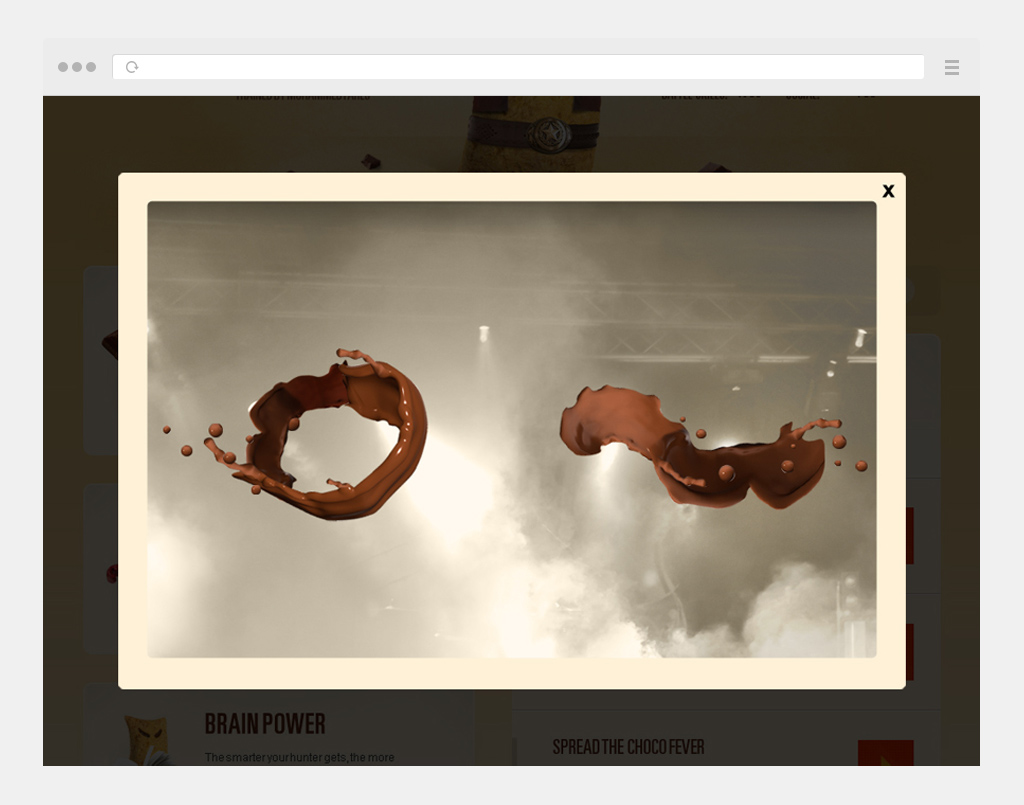Click the upper red button behind popup's right edge
1024x805 pixels.
click(910, 535)
